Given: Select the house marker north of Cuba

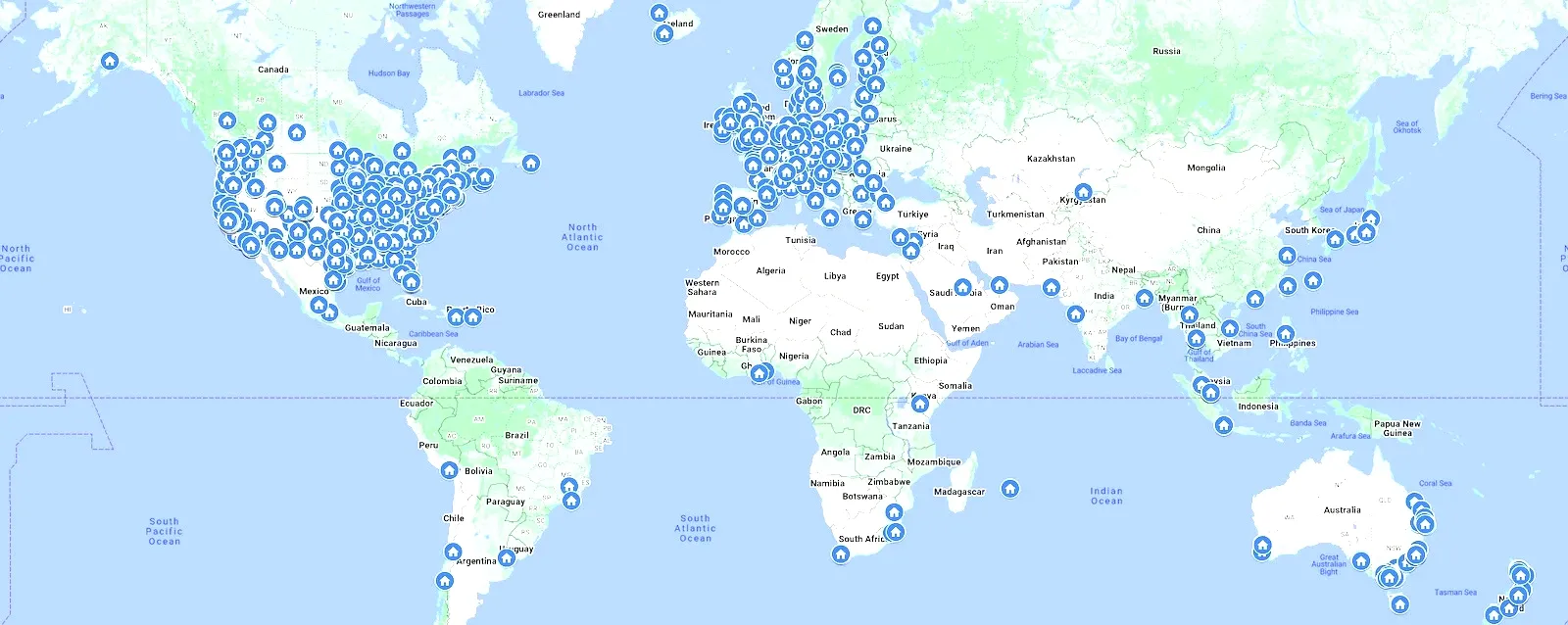Looking at the screenshot, I should tap(412, 283).
